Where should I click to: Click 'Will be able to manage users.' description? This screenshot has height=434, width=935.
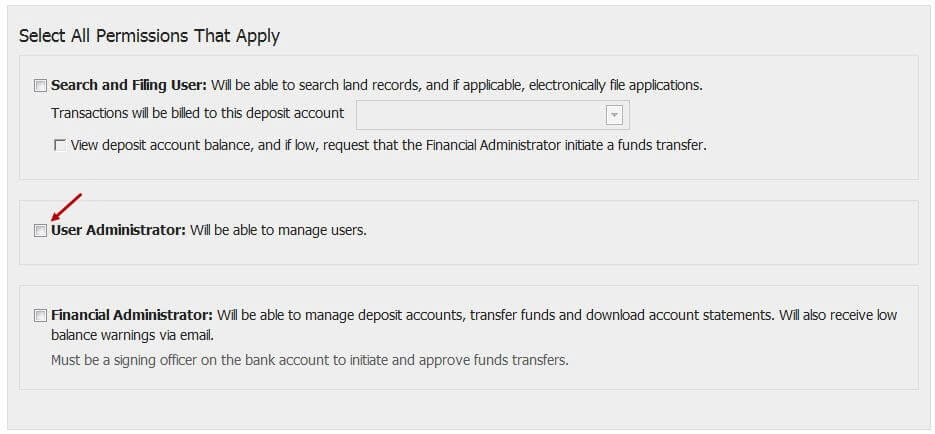278,230
